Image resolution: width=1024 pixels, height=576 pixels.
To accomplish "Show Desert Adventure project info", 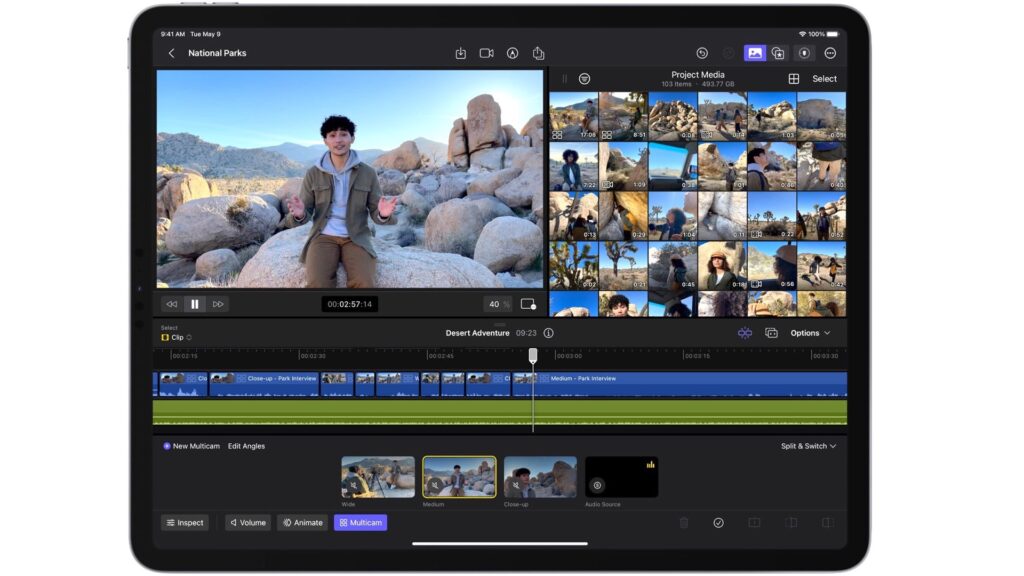I will 549,333.
